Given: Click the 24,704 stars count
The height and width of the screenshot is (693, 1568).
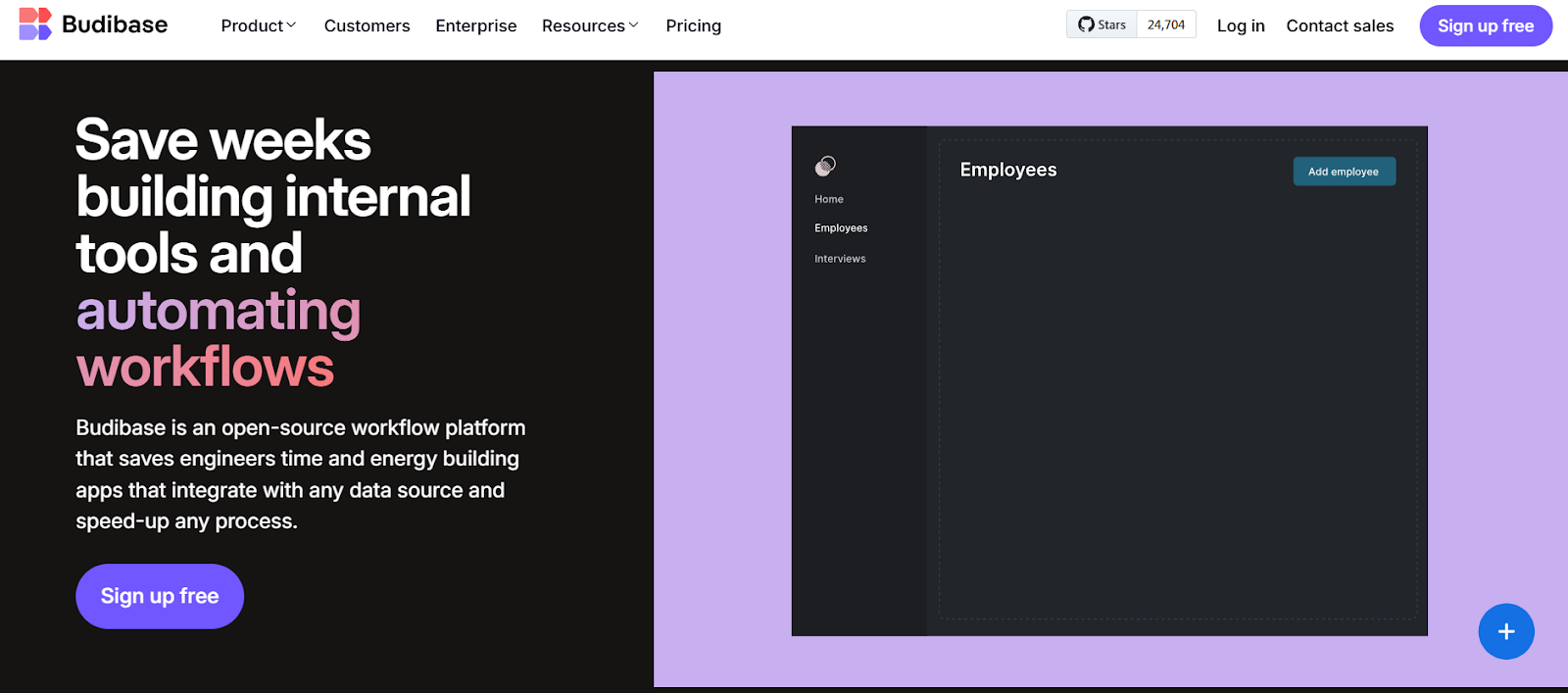Looking at the screenshot, I should pos(1165,25).
